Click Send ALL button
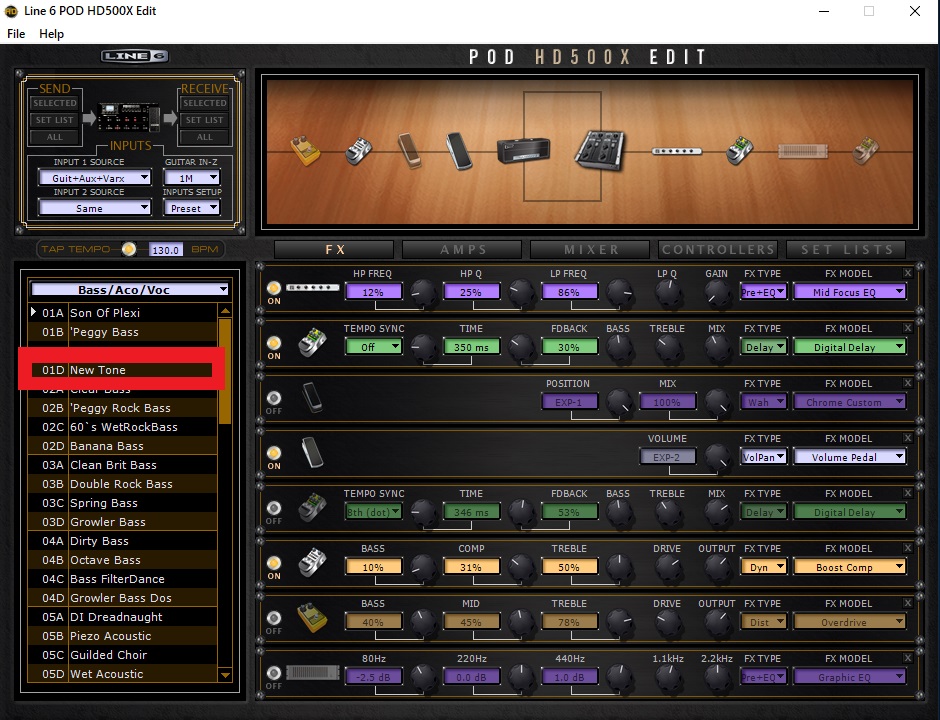 click(x=55, y=137)
